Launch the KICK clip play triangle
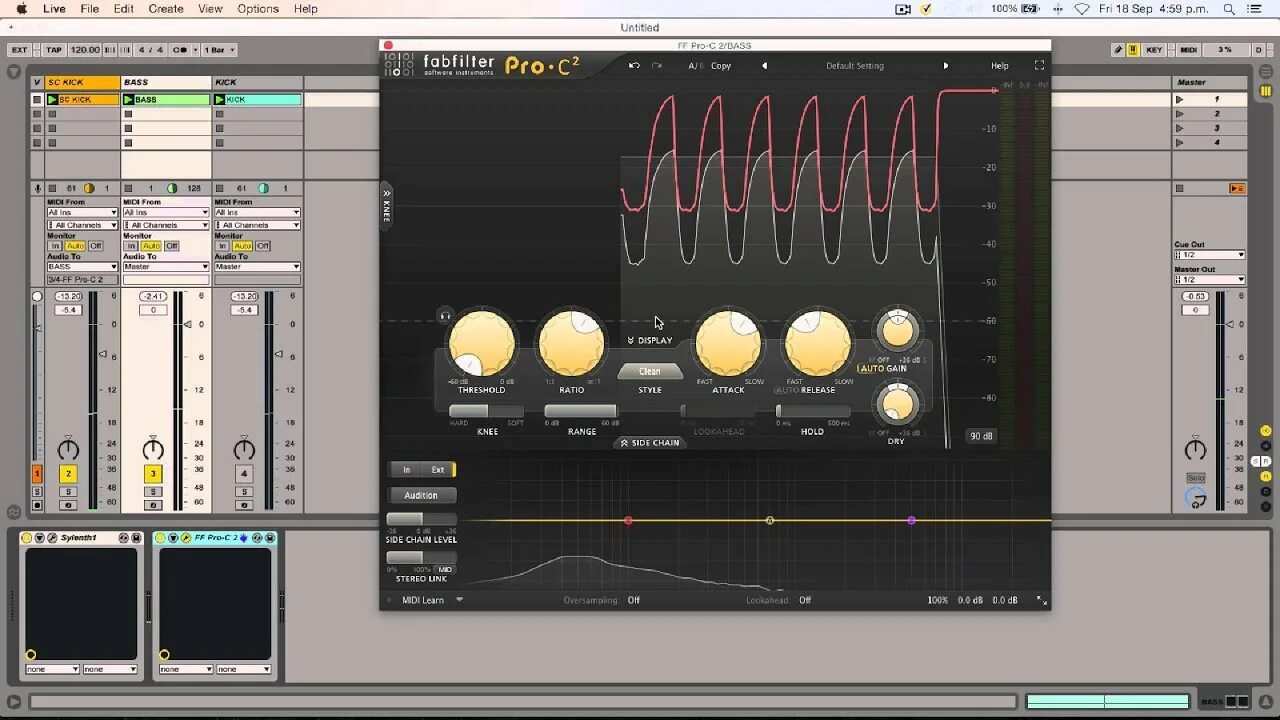This screenshot has width=1280, height=720. (x=219, y=100)
